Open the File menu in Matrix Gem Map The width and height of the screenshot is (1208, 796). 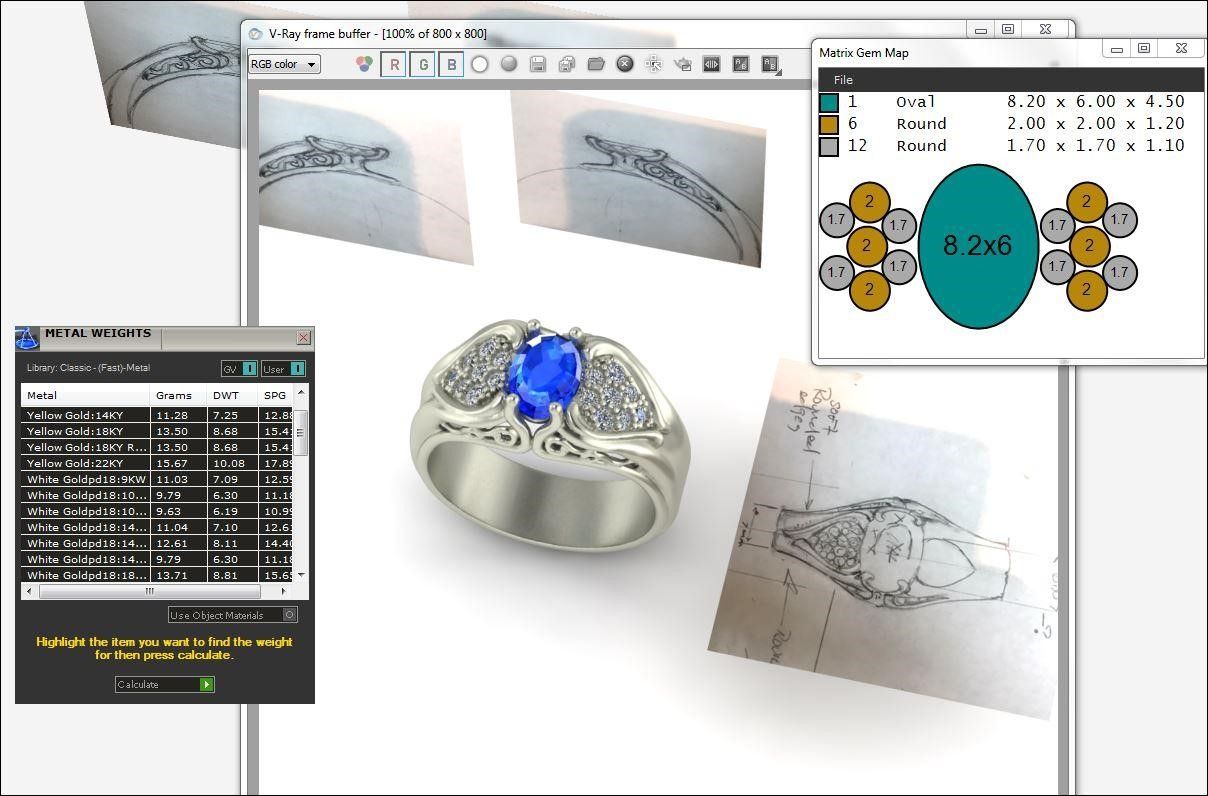[x=843, y=80]
